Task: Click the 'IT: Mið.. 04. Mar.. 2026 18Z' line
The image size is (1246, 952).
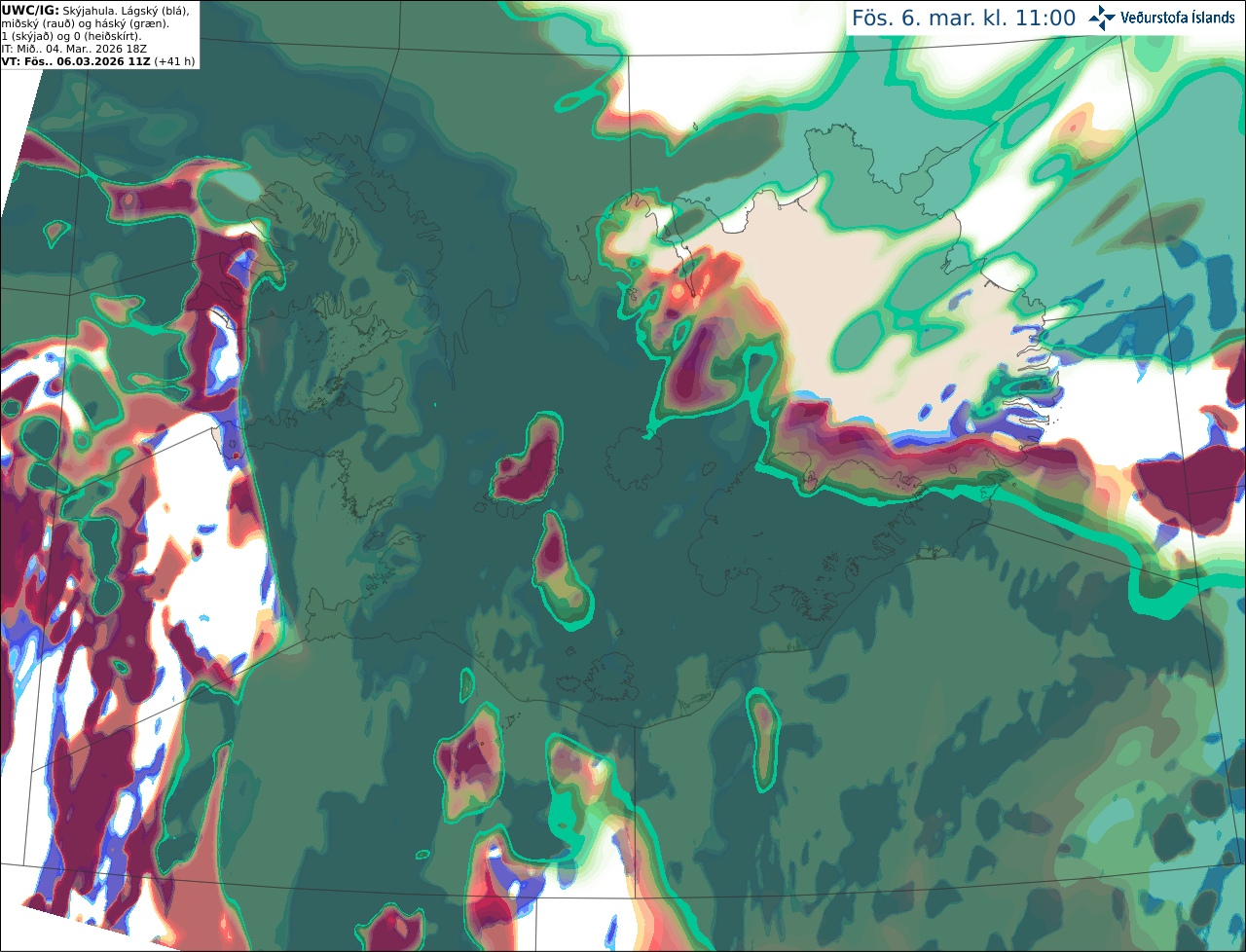Action: pyautogui.click(x=75, y=49)
